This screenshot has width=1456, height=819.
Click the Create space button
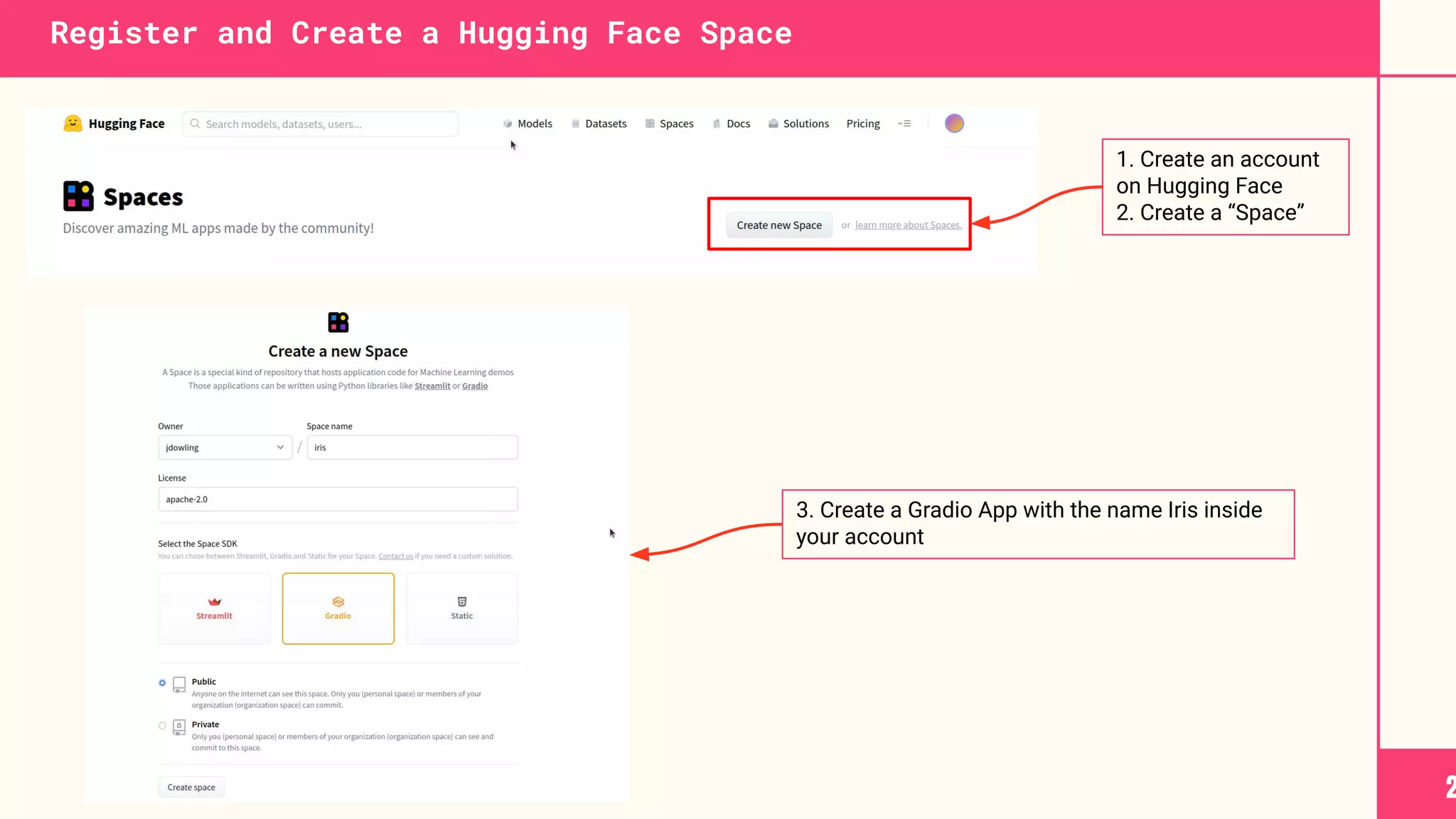[191, 787]
